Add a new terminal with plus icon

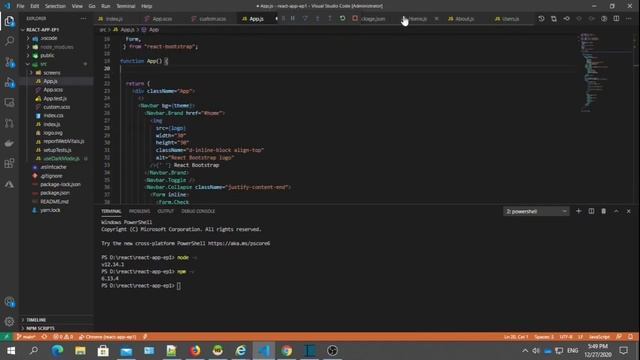(578, 211)
